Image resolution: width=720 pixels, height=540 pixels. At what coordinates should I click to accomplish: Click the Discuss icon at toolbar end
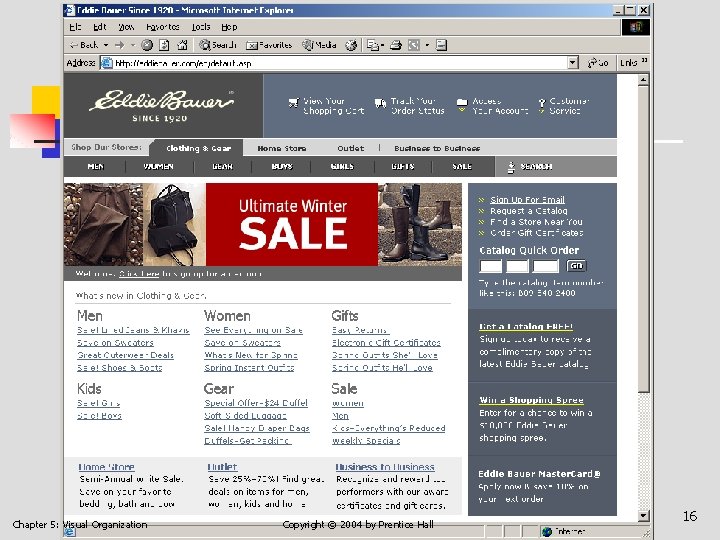click(441, 45)
